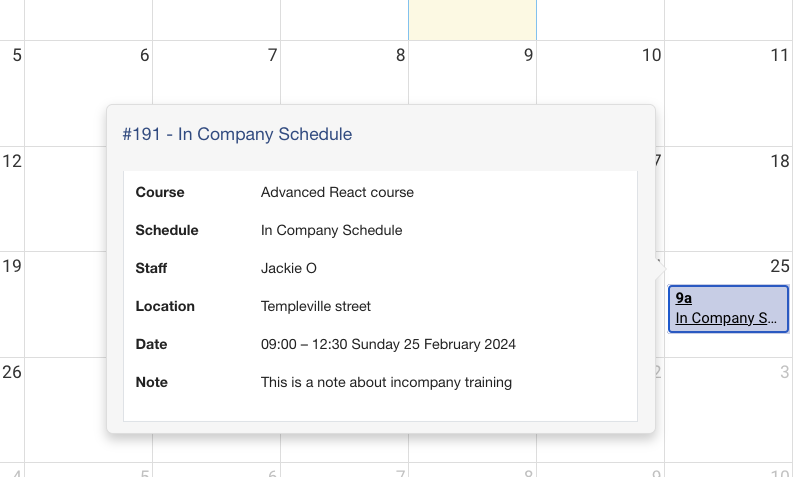Click the February 9 date number

click(x=528, y=56)
